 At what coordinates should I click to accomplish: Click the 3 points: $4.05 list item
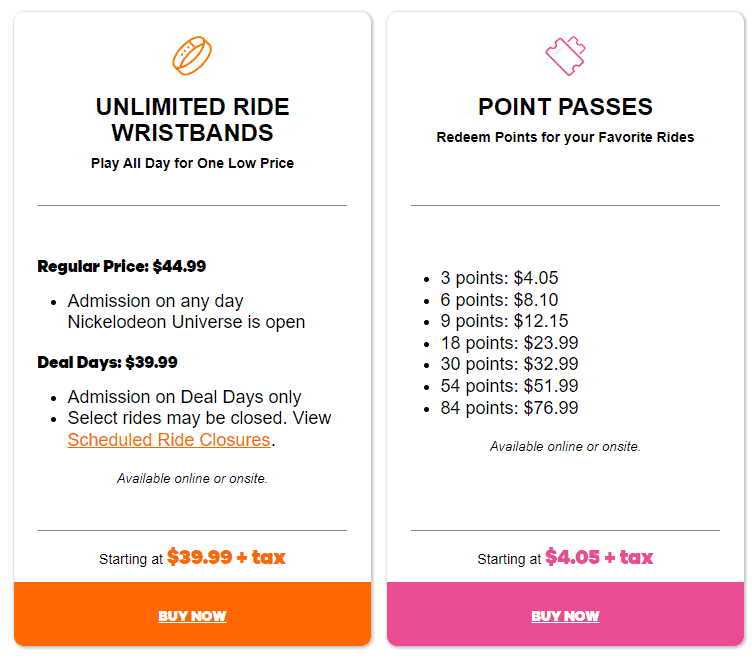point(499,278)
